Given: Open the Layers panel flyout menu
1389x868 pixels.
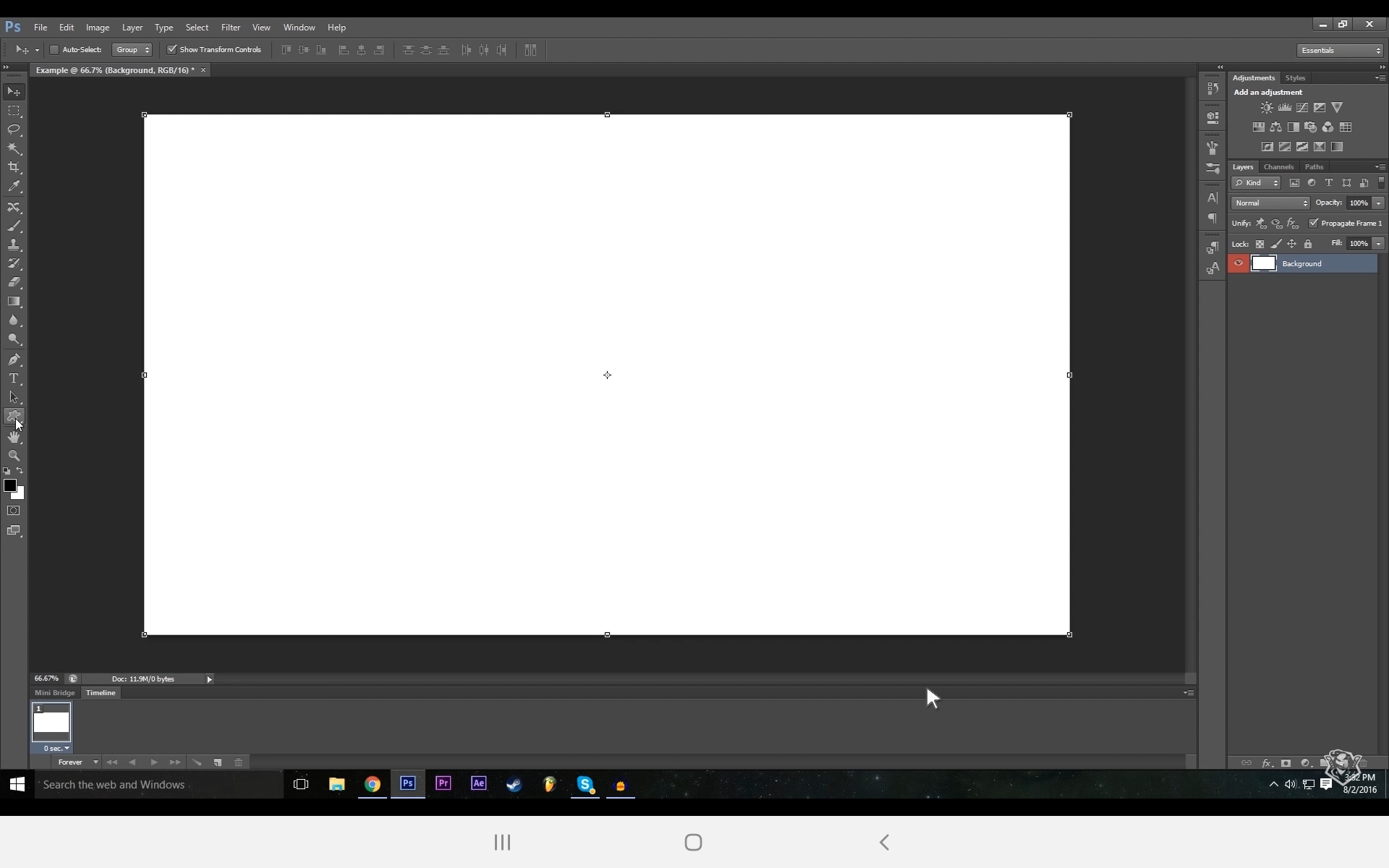Looking at the screenshot, I should pyautogui.click(x=1380, y=167).
